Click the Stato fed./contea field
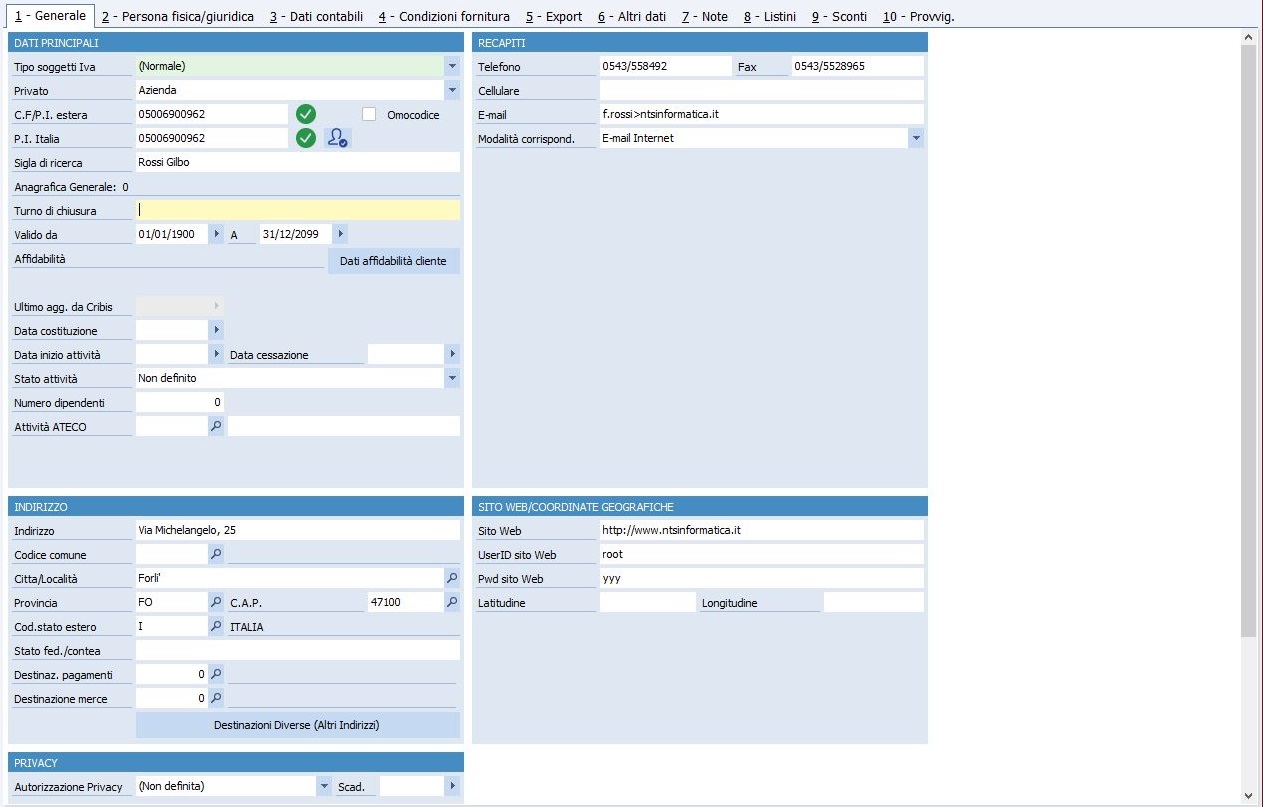Screen dimensions: 1263x807 298,650
